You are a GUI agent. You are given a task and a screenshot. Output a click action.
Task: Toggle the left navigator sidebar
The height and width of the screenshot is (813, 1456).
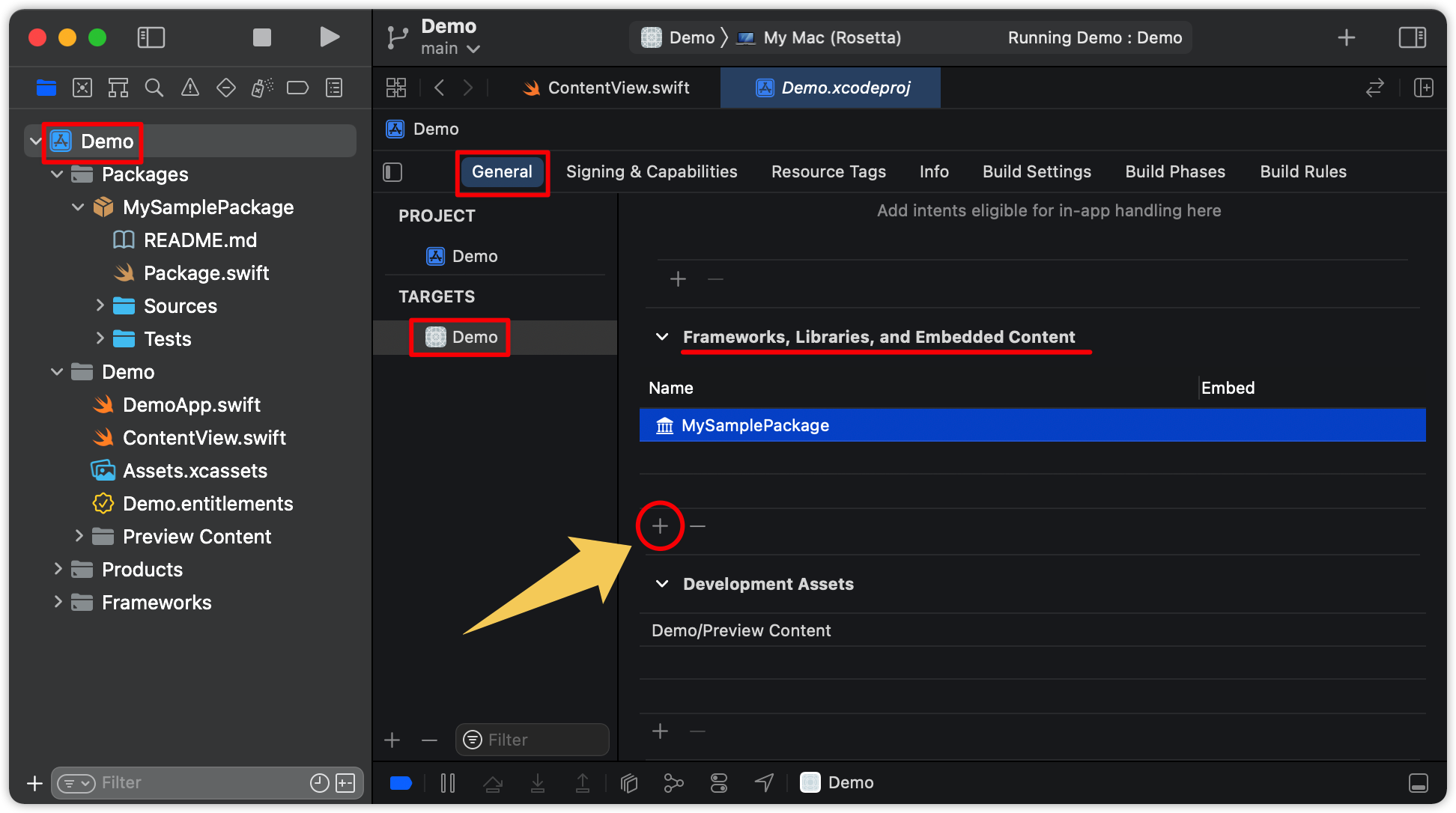pyautogui.click(x=151, y=37)
